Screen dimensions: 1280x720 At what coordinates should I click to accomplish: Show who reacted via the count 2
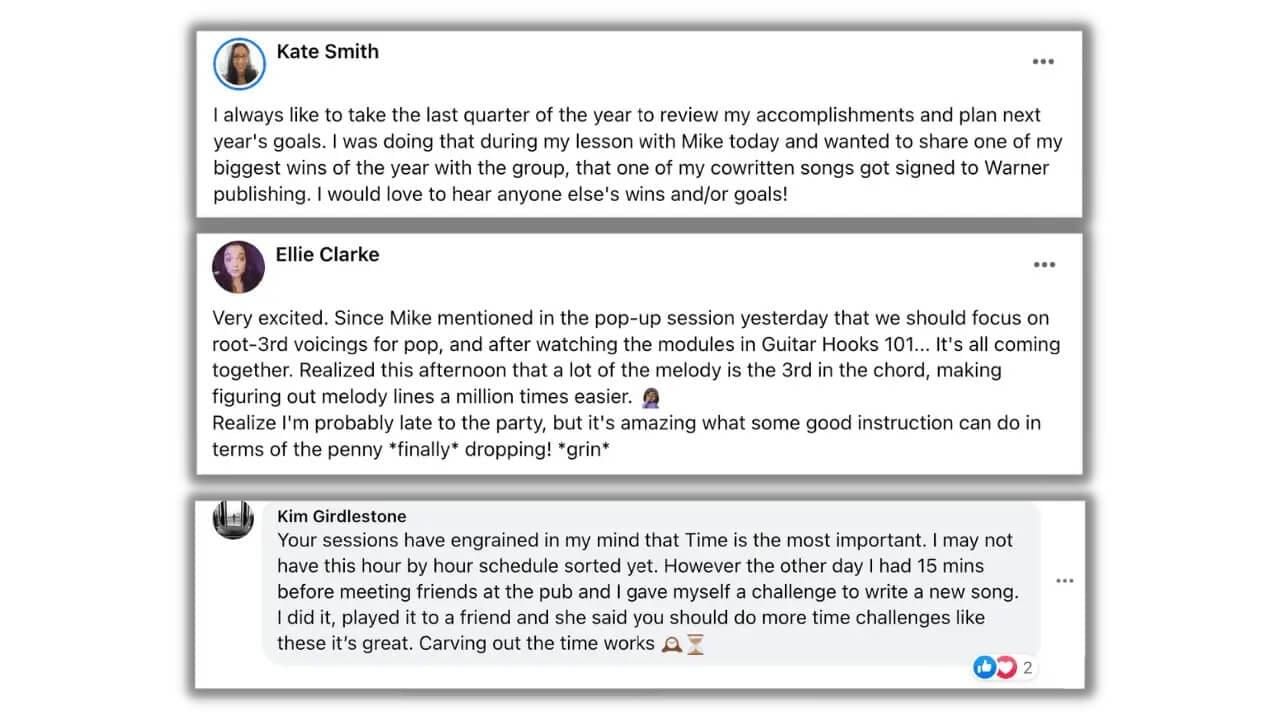[1027, 668]
